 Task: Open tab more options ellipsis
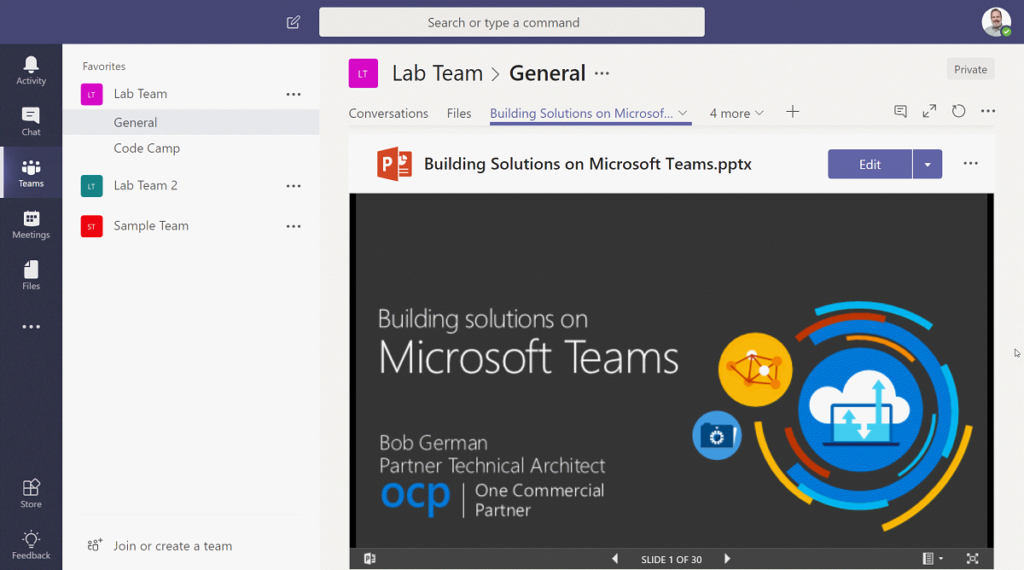click(x=988, y=111)
